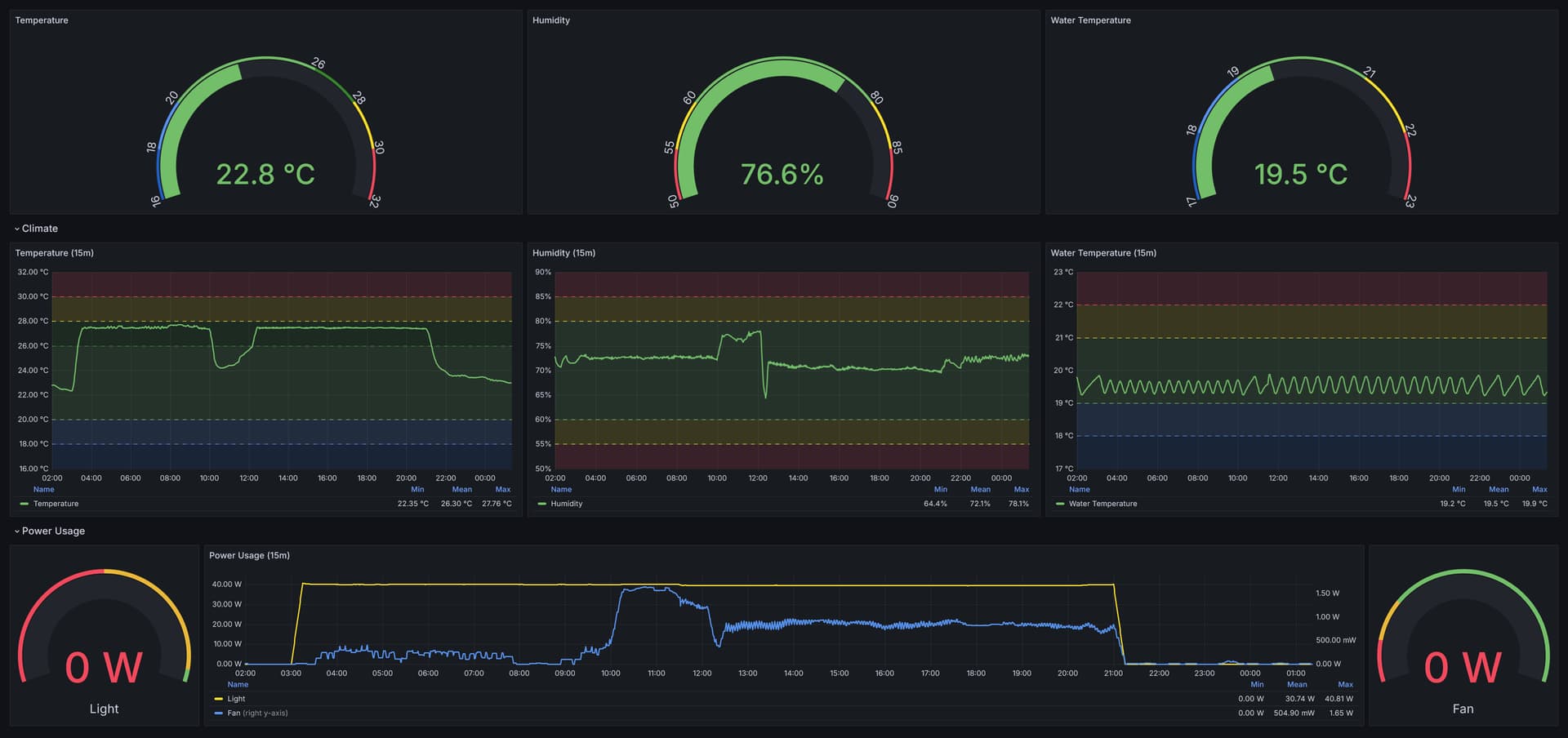
Task: Click the green Humidity legend color icon
Action: pyautogui.click(x=542, y=504)
